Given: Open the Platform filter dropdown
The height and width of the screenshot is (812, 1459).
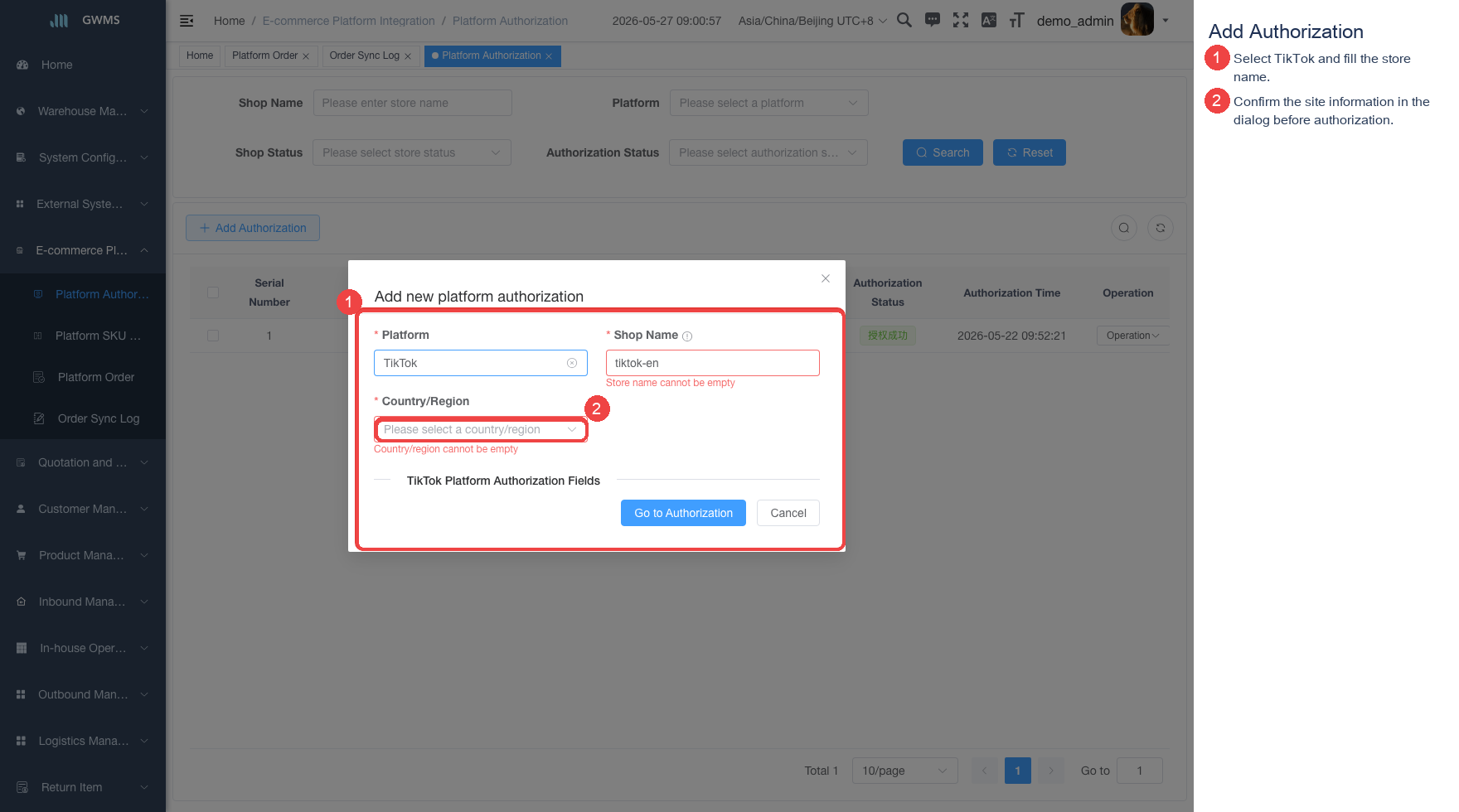Looking at the screenshot, I should point(768,103).
